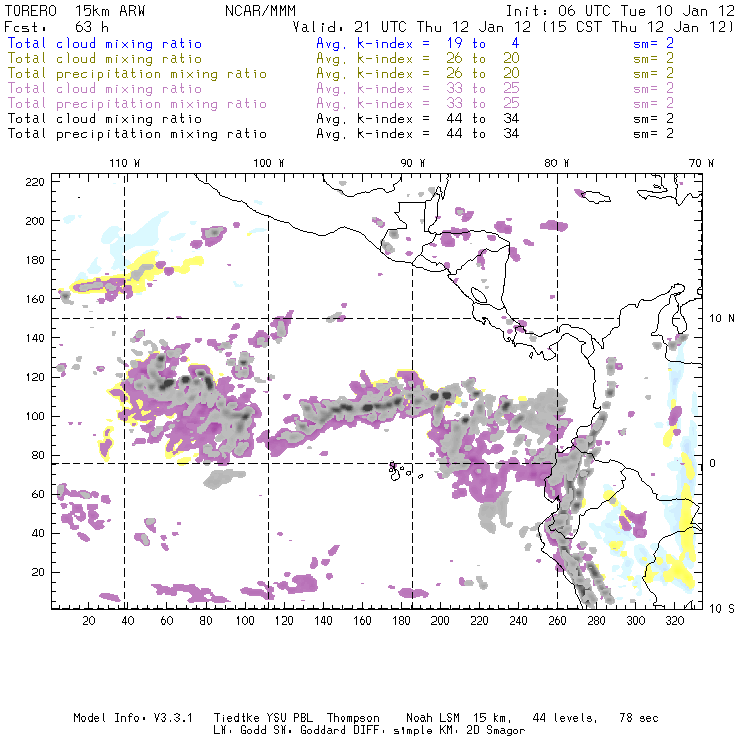This screenshot has height=740, width=740.
Task: Click the '110 W' longitude label
Action: pyautogui.click(x=125, y=163)
